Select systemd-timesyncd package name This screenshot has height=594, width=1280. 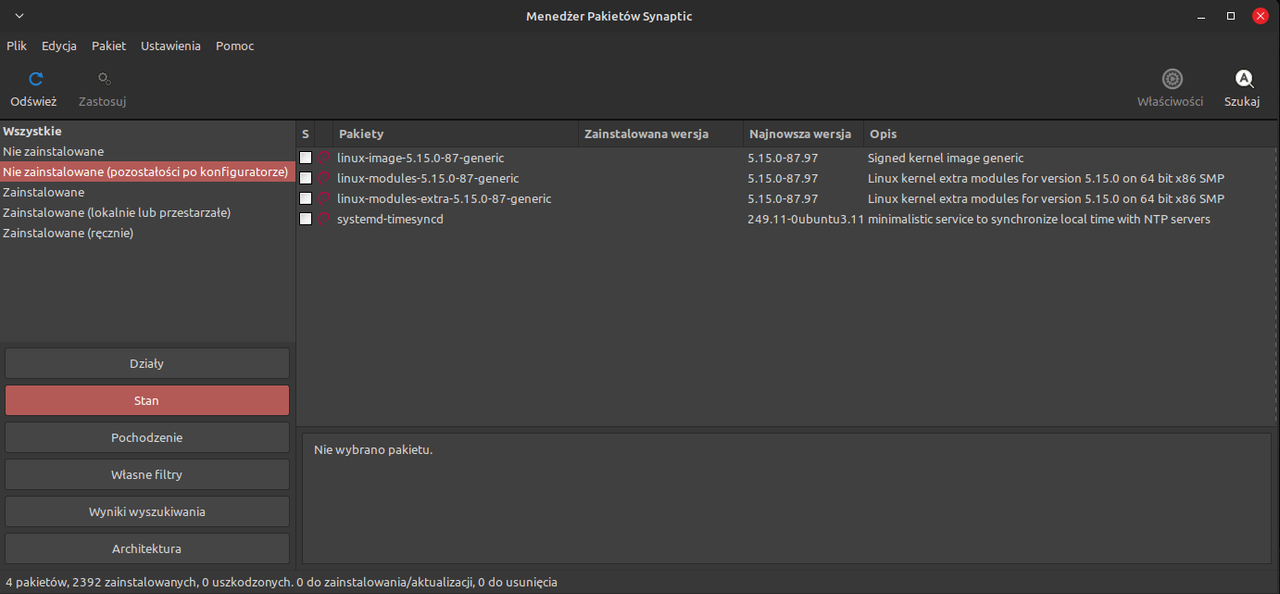pos(390,219)
